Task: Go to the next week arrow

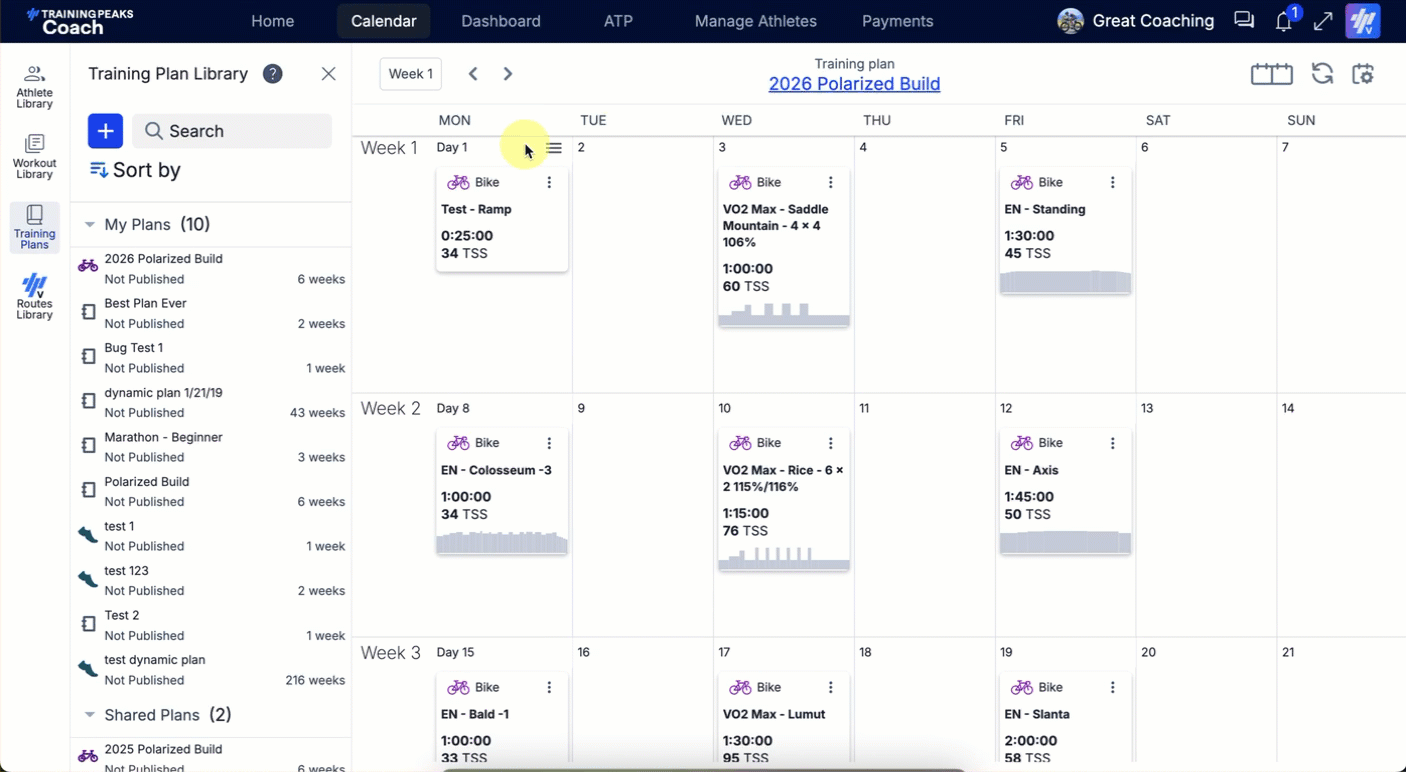Action: click(x=508, y=74)
